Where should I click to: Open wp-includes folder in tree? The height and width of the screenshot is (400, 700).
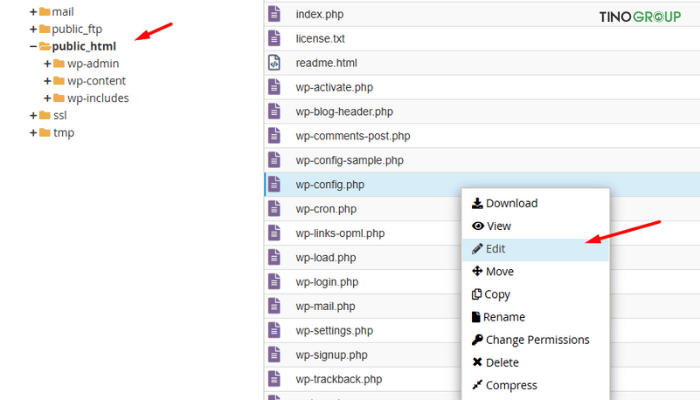click(98, 98)
